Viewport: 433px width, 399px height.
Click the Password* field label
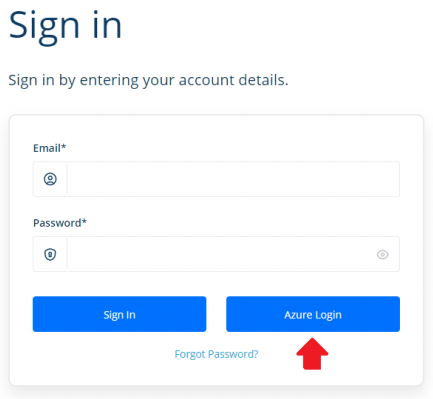coord(60,223)
